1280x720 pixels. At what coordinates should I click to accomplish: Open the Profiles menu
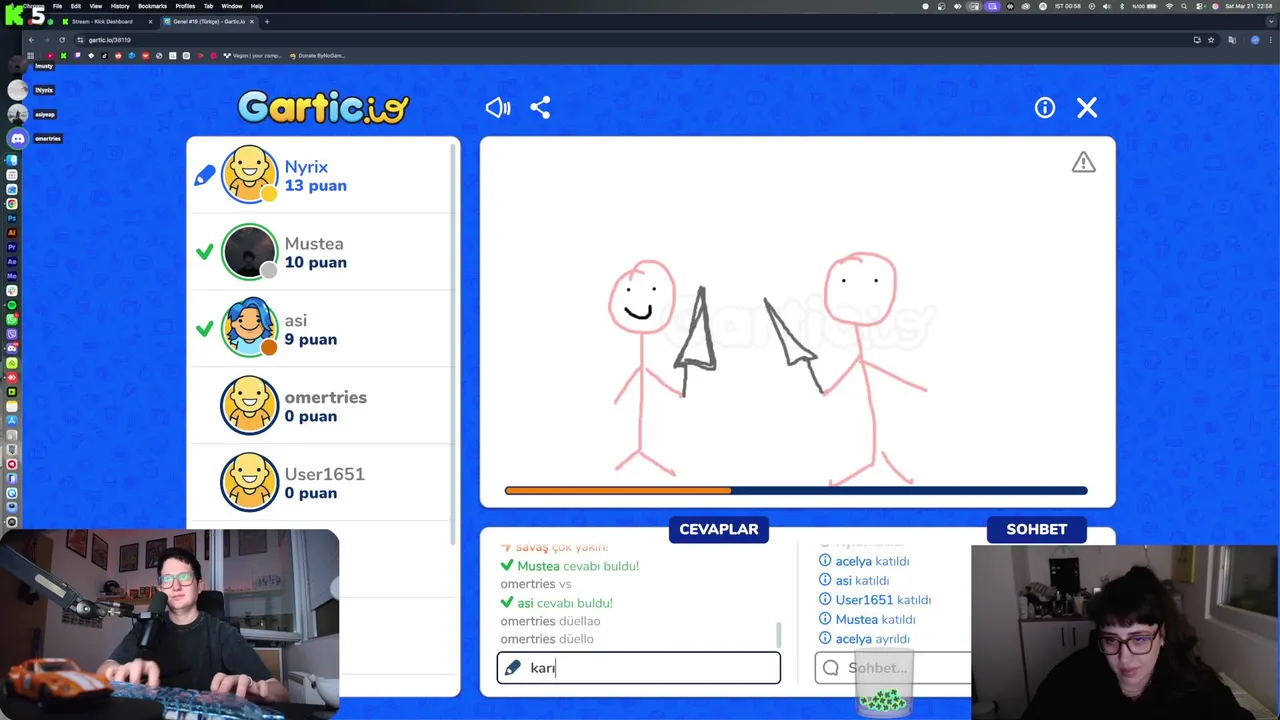coord(185,6)
